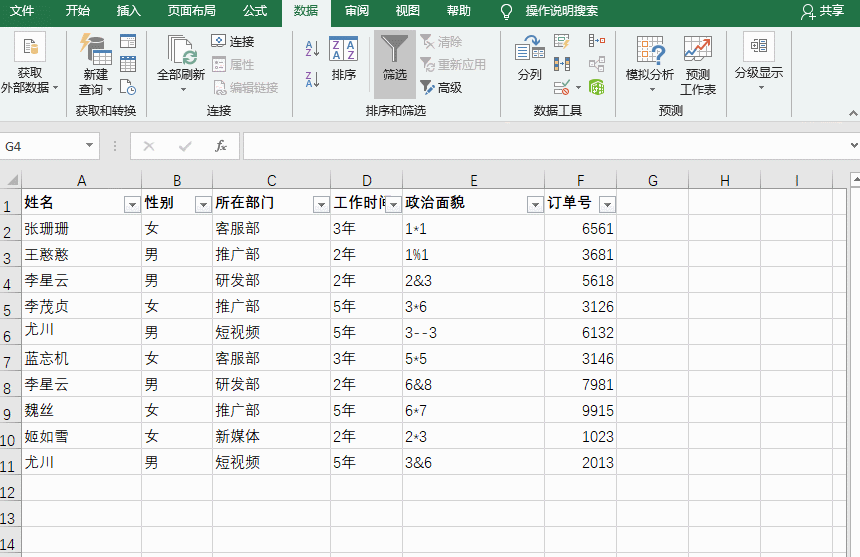860x557 pixels.
Task: Open the 政治面貌 column filter dropdown
Action: tap(535, 204)
